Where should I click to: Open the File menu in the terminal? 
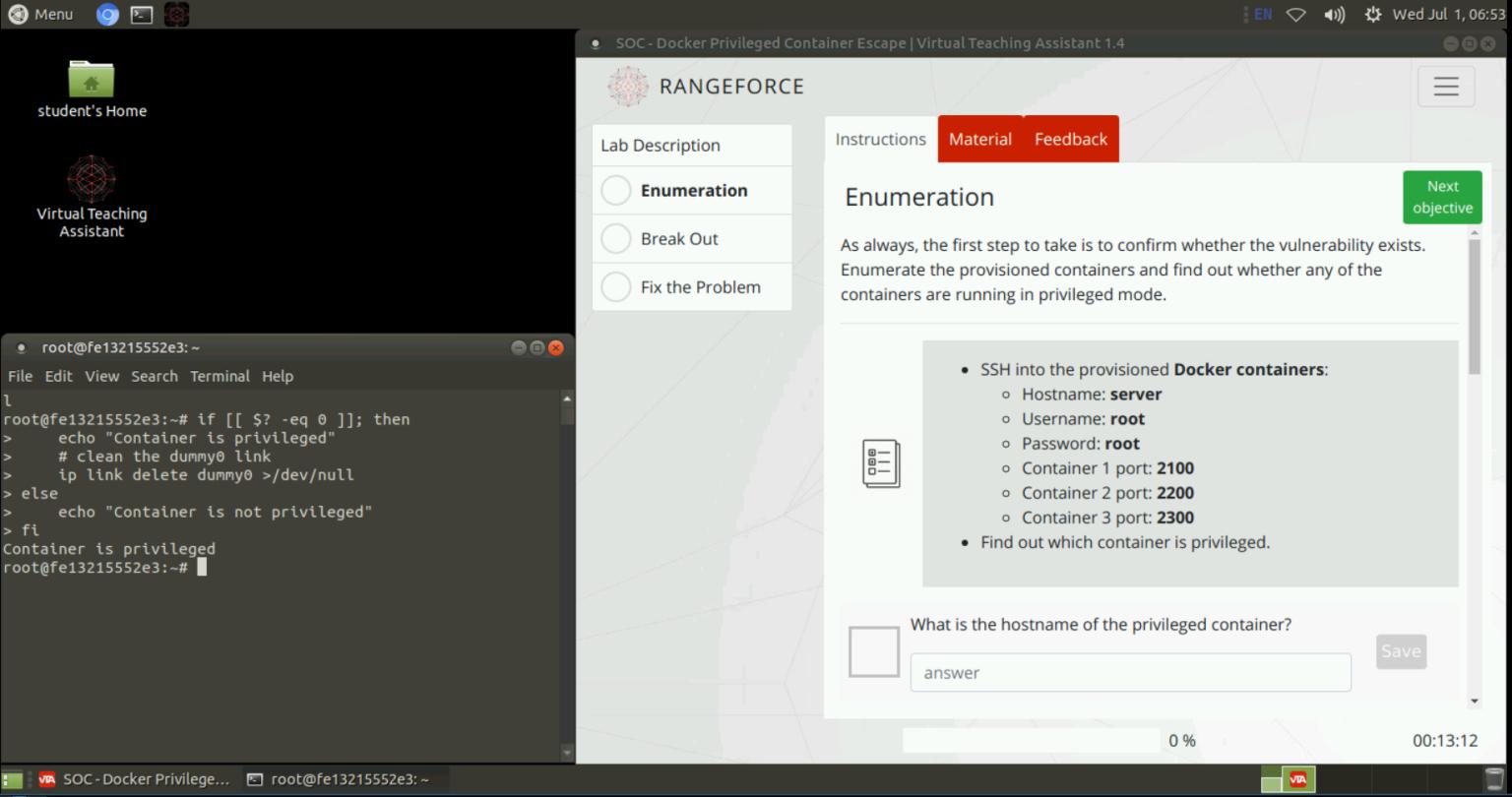20,376
